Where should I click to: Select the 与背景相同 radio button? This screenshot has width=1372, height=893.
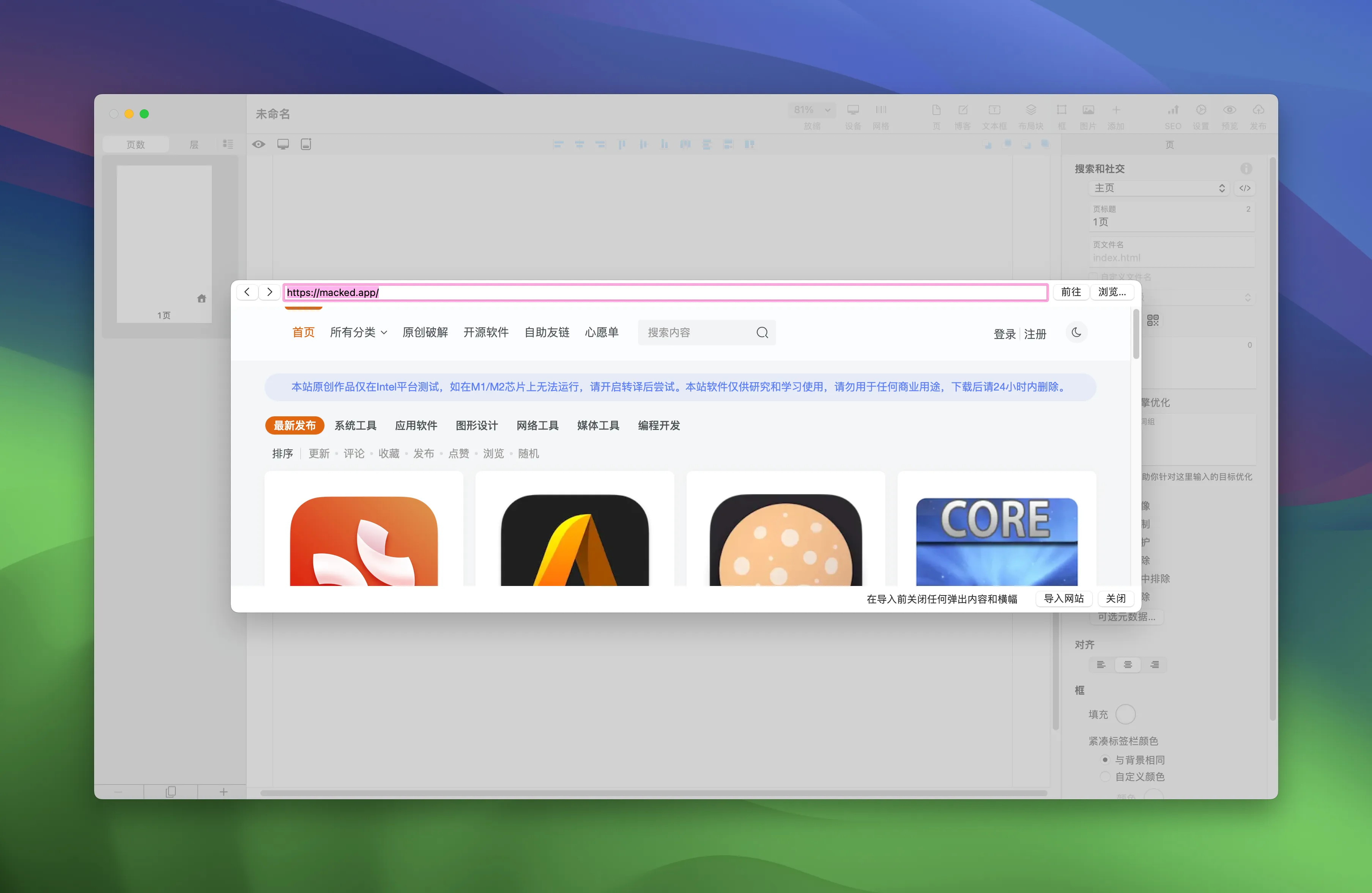(x=1104, y=759)
